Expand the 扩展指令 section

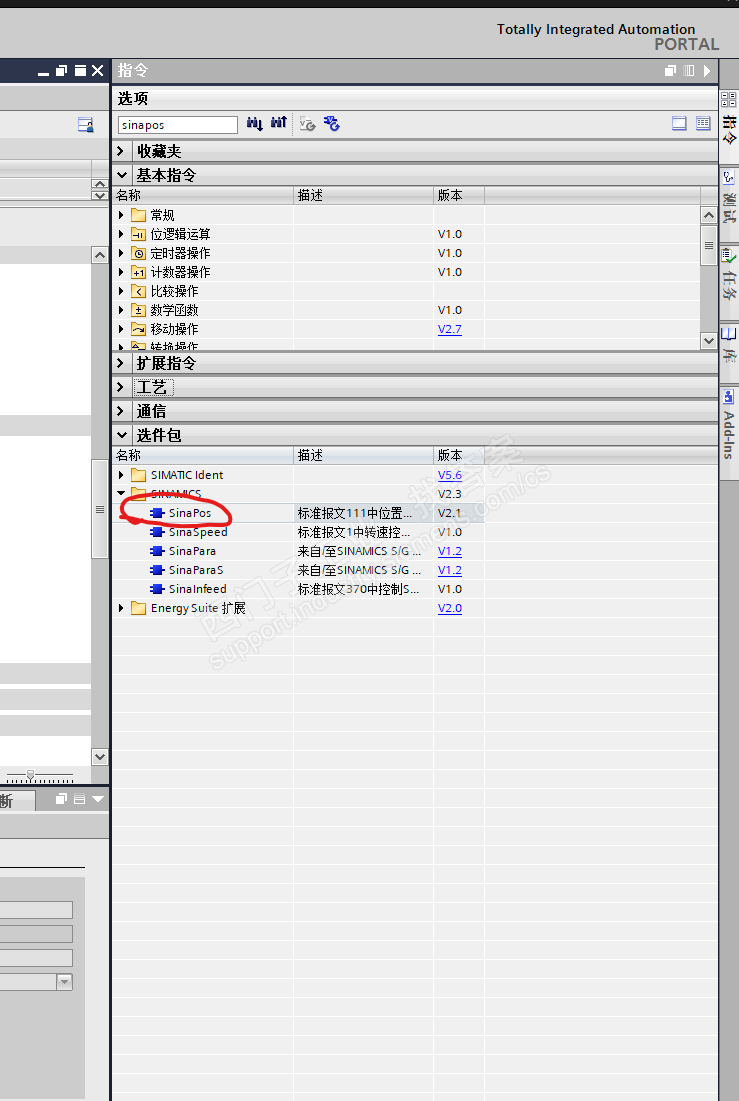click(x=120, y=363)
